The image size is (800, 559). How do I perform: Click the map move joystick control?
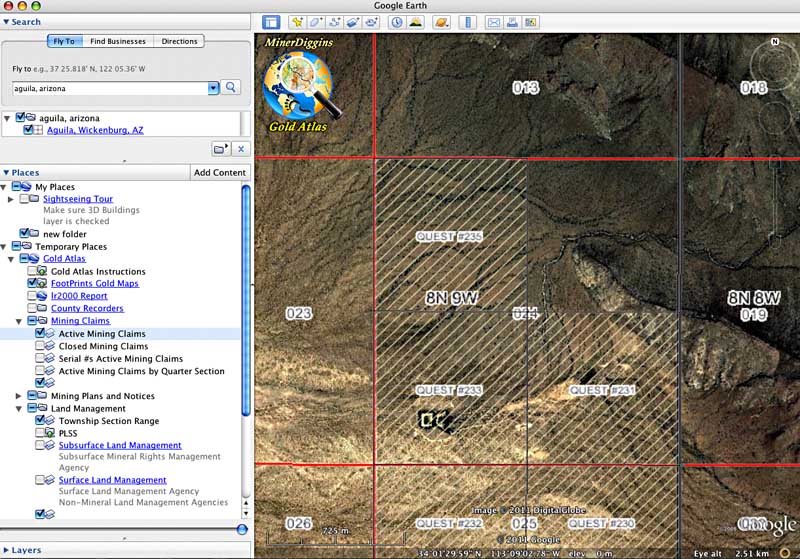click(774, 118)
